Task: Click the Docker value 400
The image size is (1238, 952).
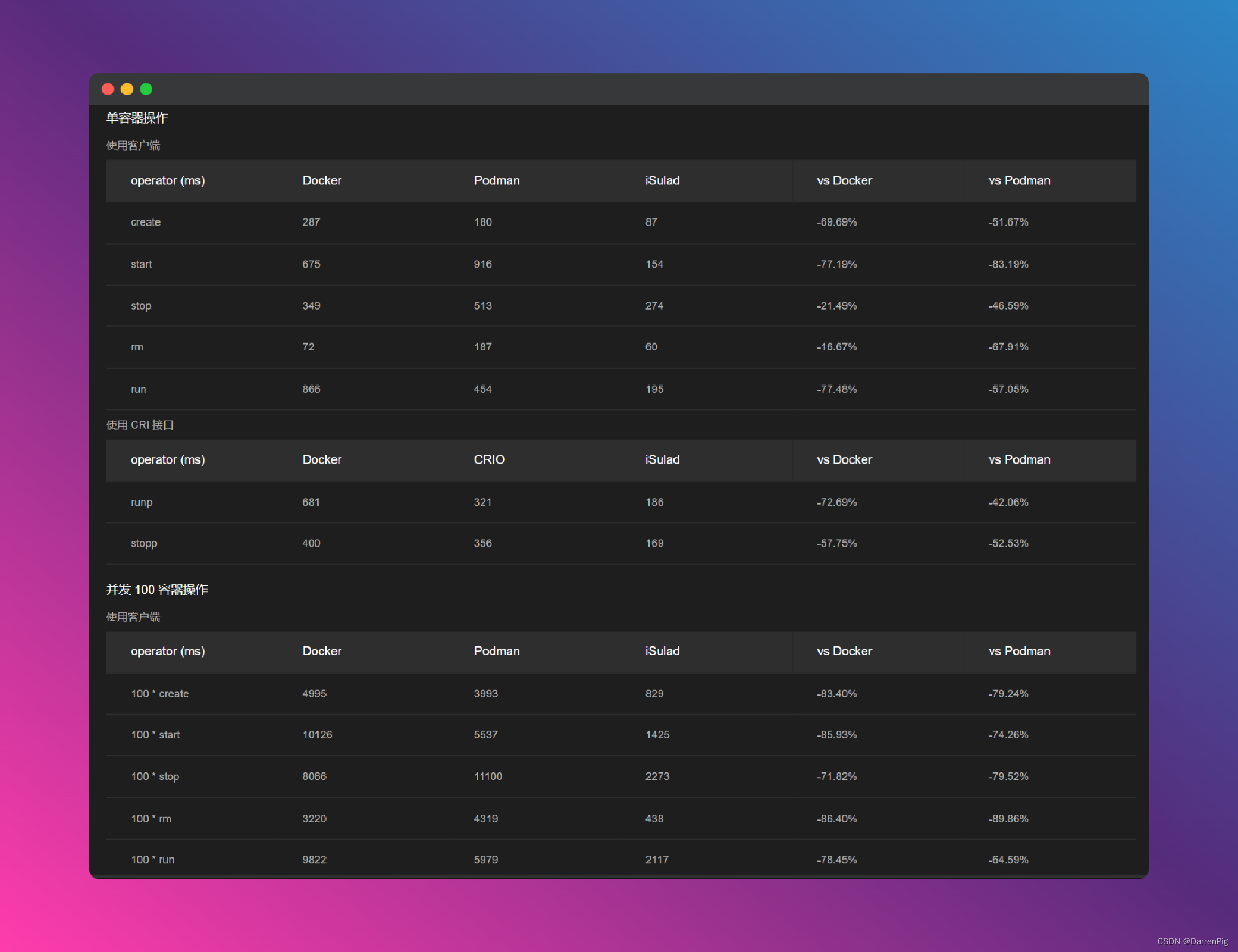Action: (x=311, y=543)
